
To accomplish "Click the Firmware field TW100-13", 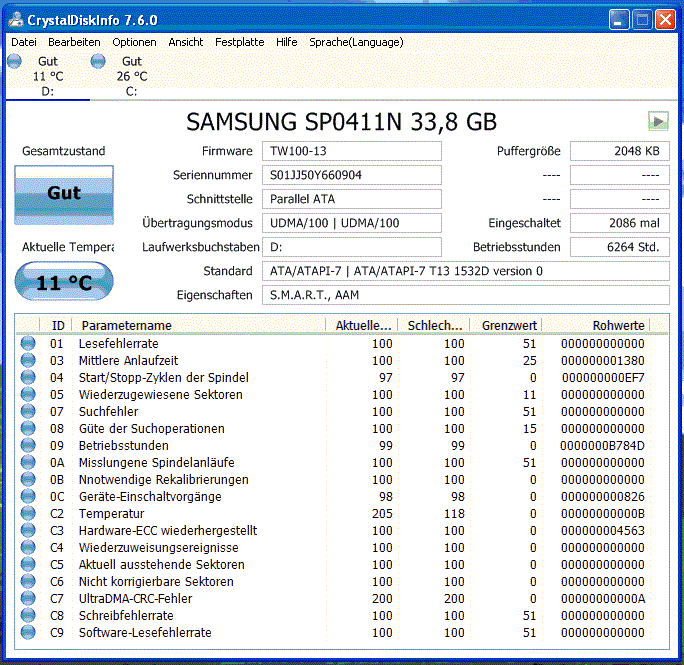I will 352,151.
